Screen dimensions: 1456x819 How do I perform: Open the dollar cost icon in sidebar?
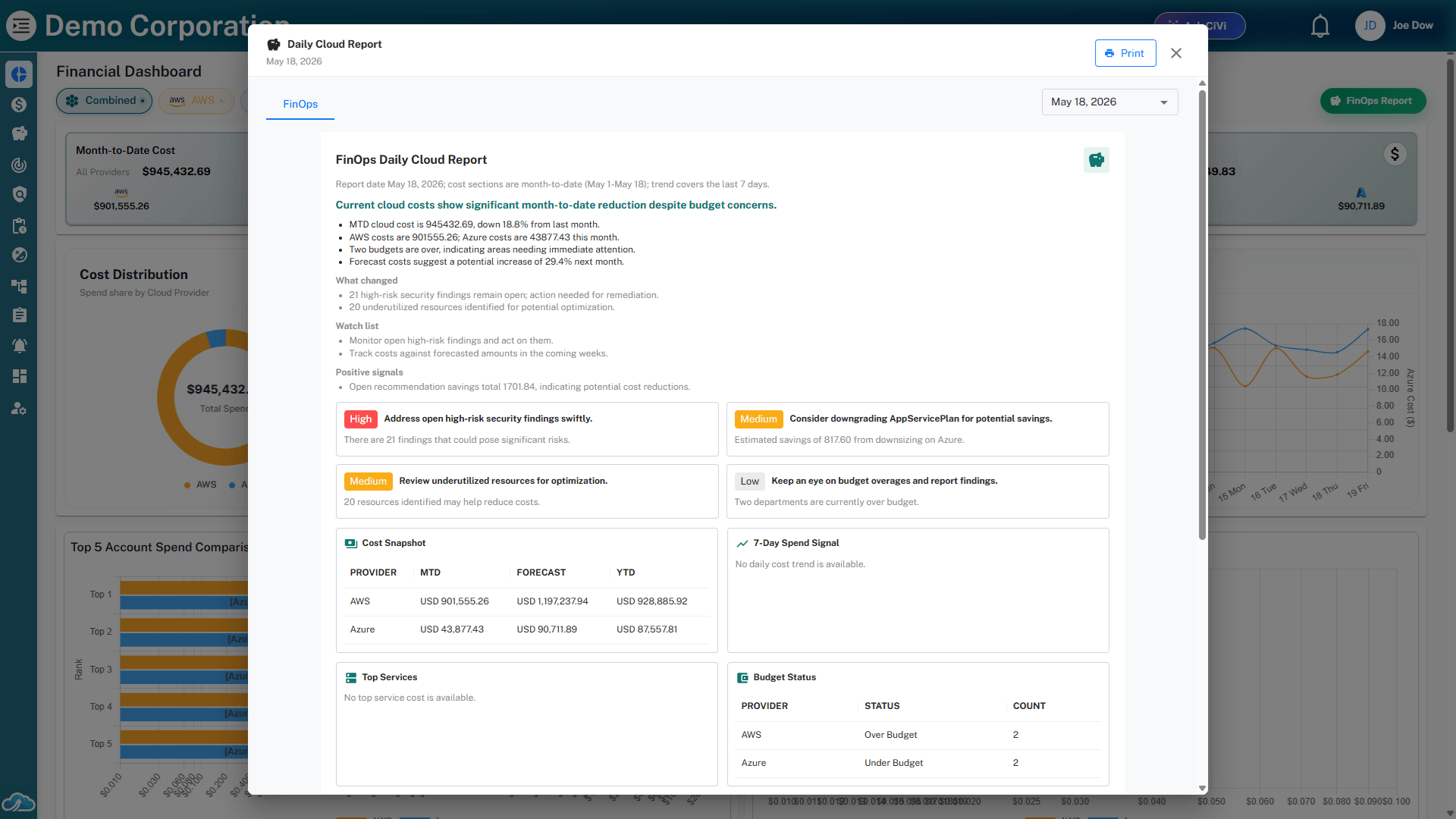(x=20, y=105)
